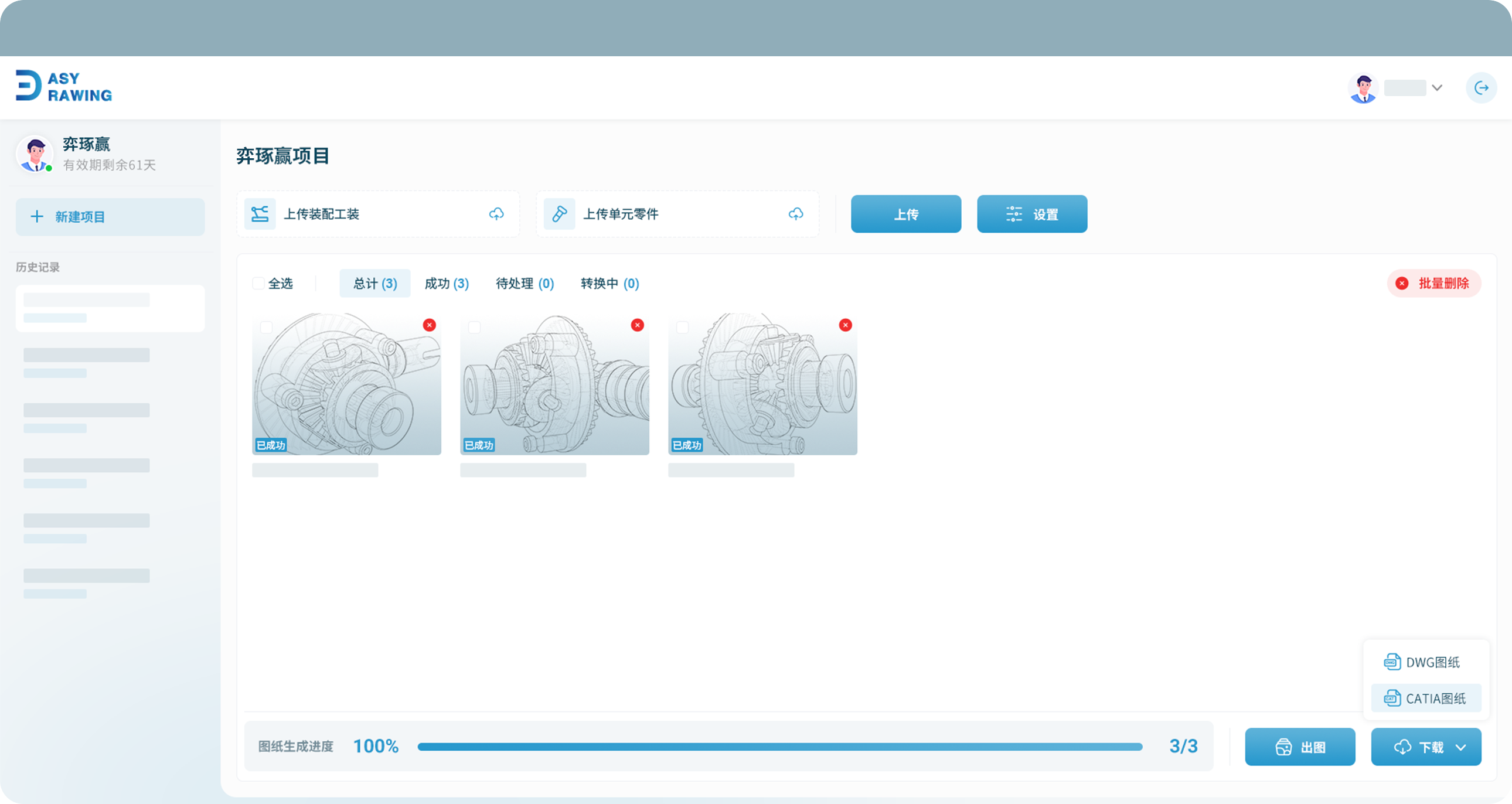
Task: Click the DWG file icon
Action: point(1392,662)
